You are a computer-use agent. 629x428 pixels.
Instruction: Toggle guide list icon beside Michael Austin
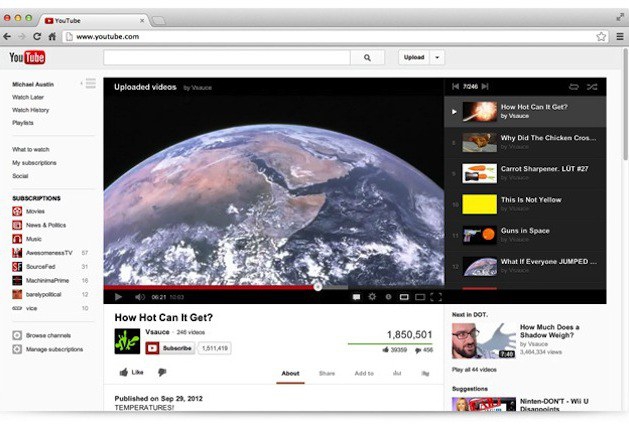point(91,83)
